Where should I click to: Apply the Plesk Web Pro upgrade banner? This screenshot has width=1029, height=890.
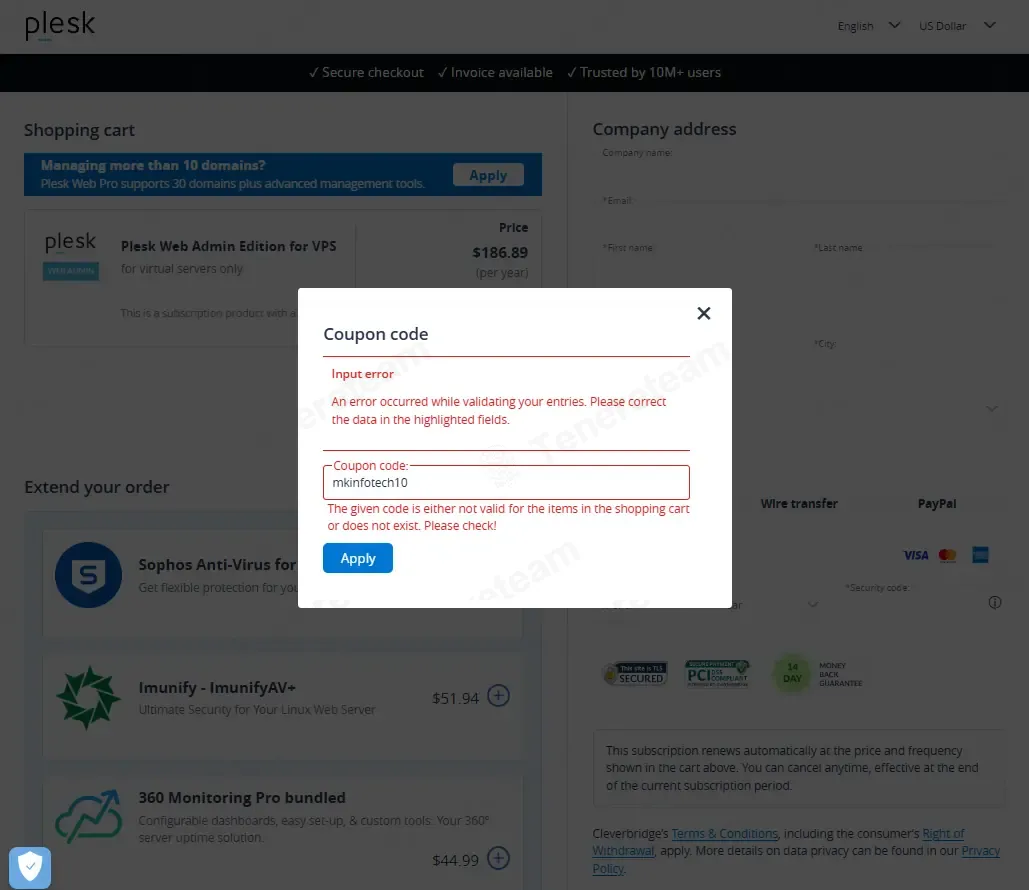coord(488,175)
